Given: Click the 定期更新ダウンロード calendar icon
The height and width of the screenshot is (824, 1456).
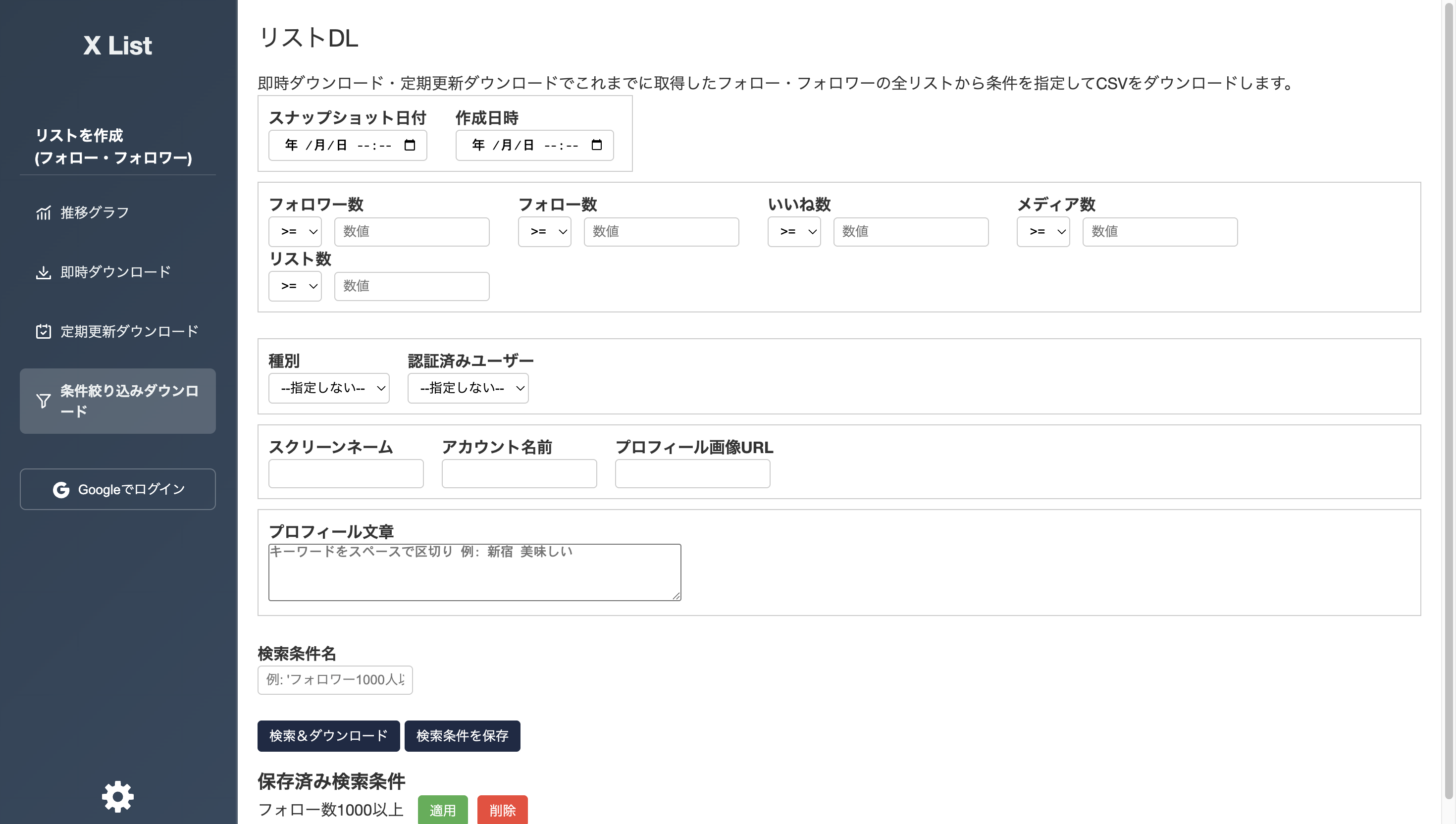Looking at the screenshot, I should pos(44,332).
